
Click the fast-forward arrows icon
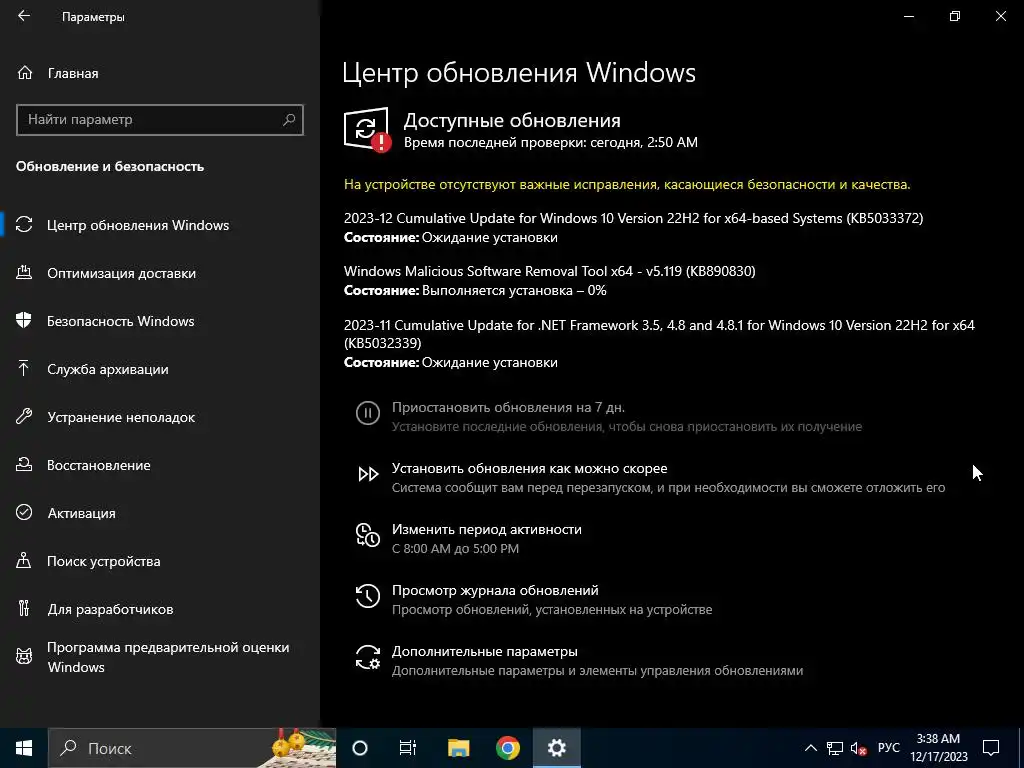click(x=368, y=474)
